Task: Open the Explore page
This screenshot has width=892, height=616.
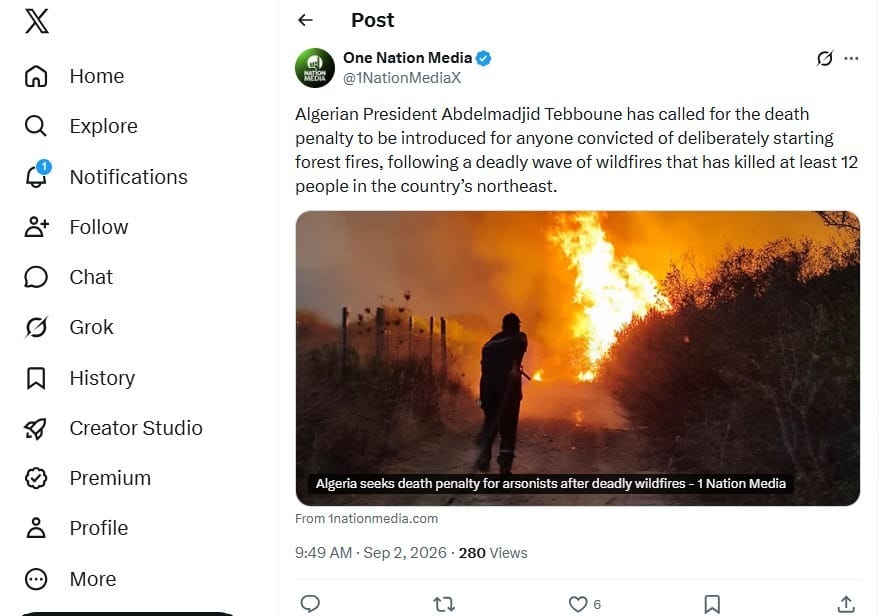Action: tap(81, 126)
